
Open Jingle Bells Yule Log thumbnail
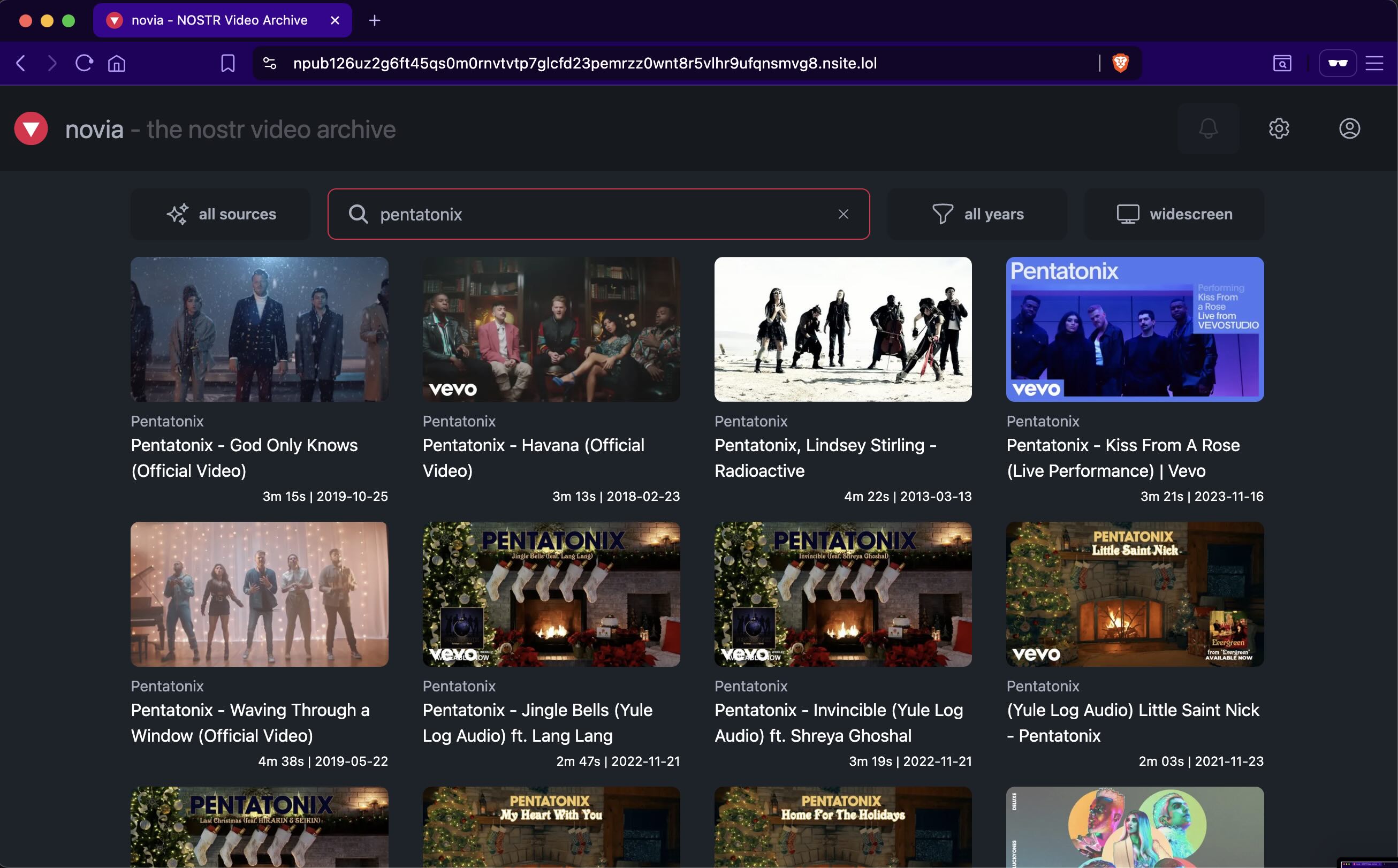pos(551,594)
